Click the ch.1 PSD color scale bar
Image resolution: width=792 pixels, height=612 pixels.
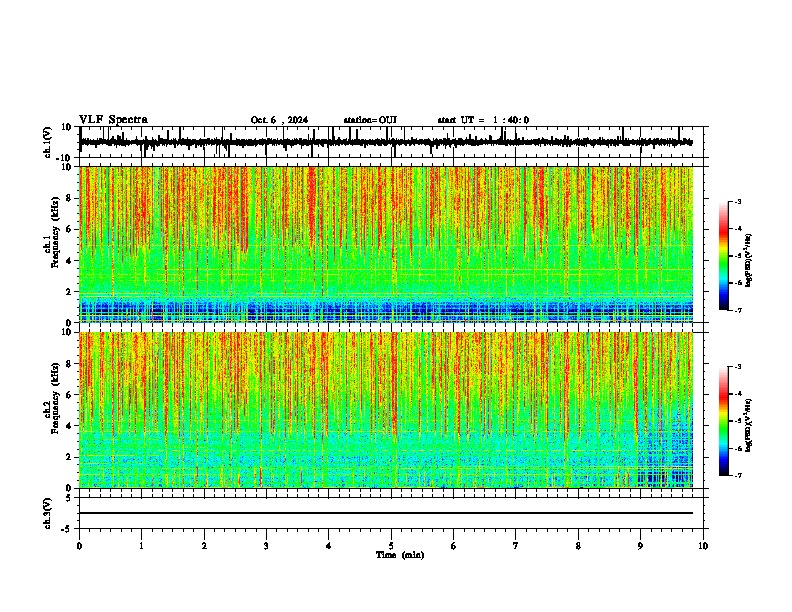(x=723, y=256)
